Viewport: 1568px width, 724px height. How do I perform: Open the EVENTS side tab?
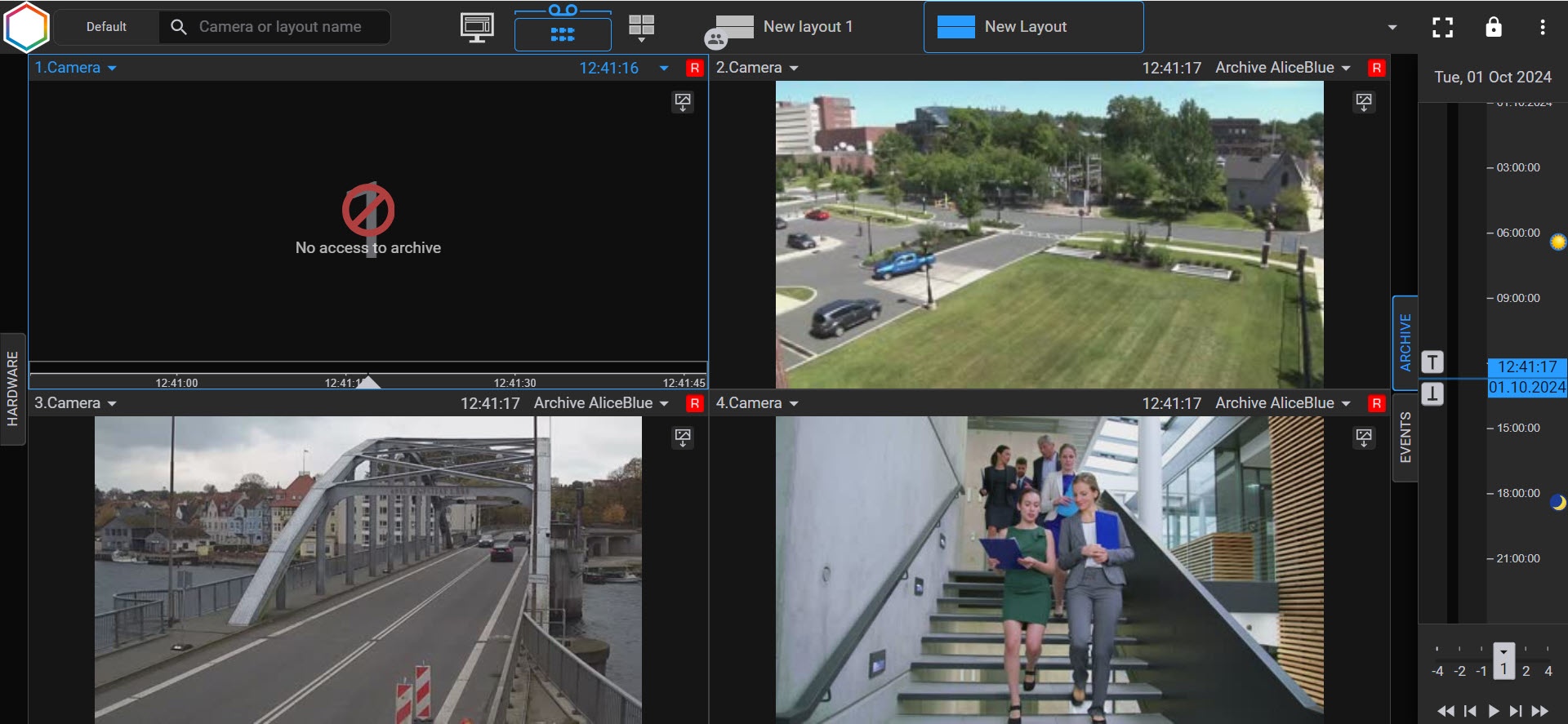(x=1405, y=438)
